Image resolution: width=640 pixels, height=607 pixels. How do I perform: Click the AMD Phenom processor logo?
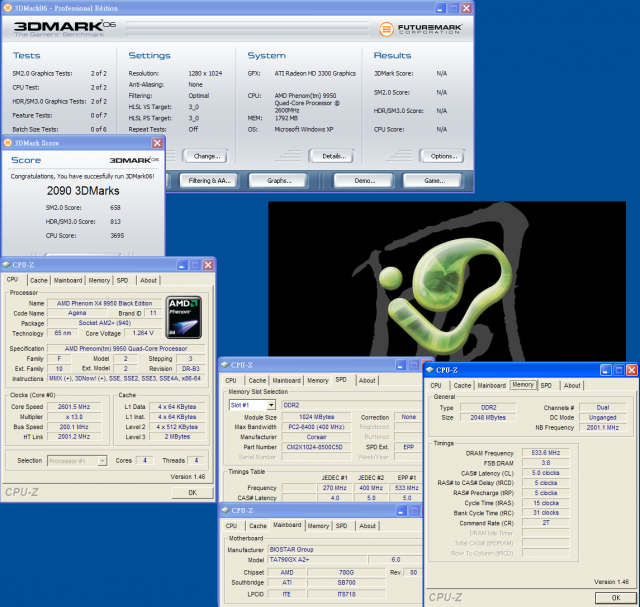coord(184,318)
